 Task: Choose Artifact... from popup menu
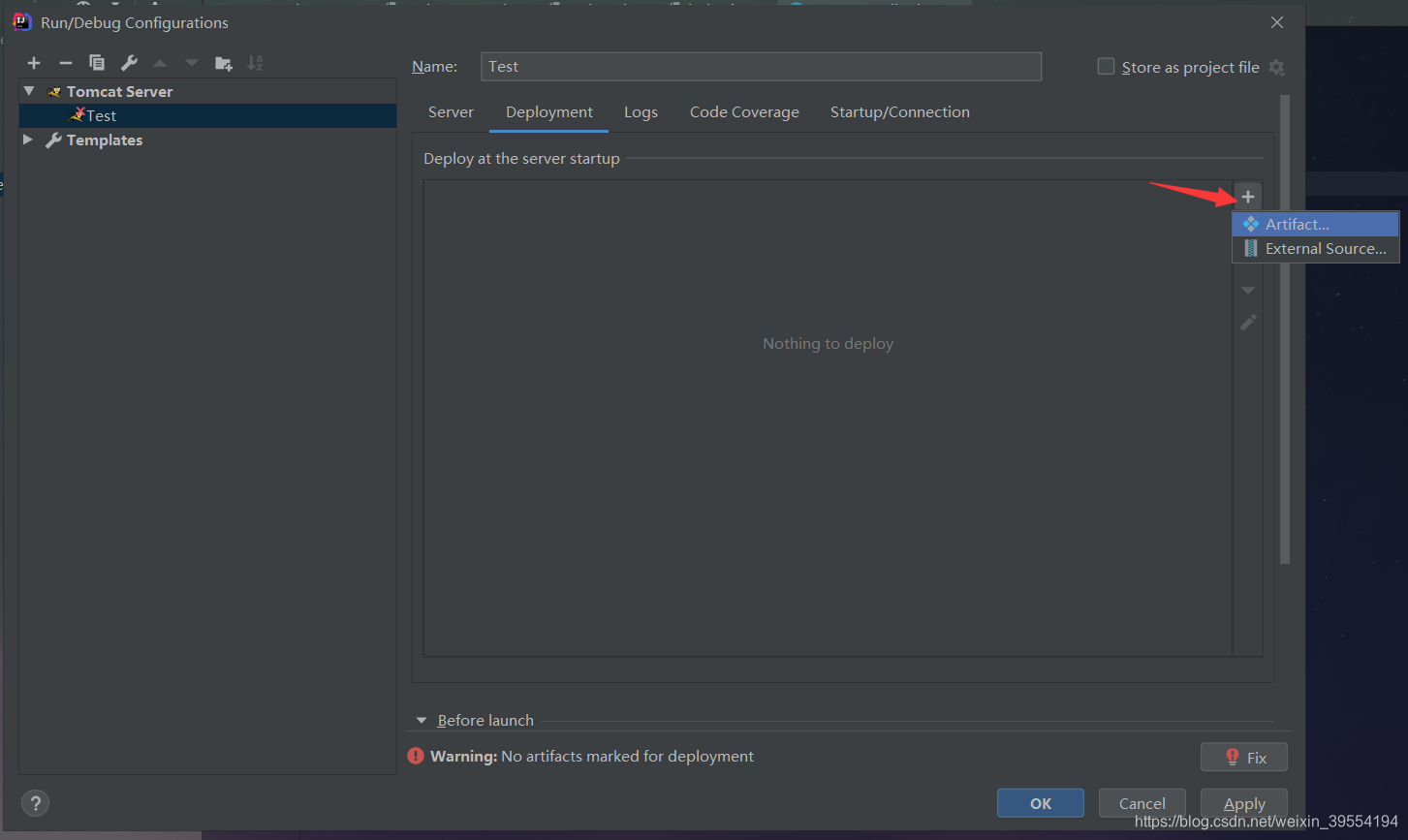(x=1316, y=224)
